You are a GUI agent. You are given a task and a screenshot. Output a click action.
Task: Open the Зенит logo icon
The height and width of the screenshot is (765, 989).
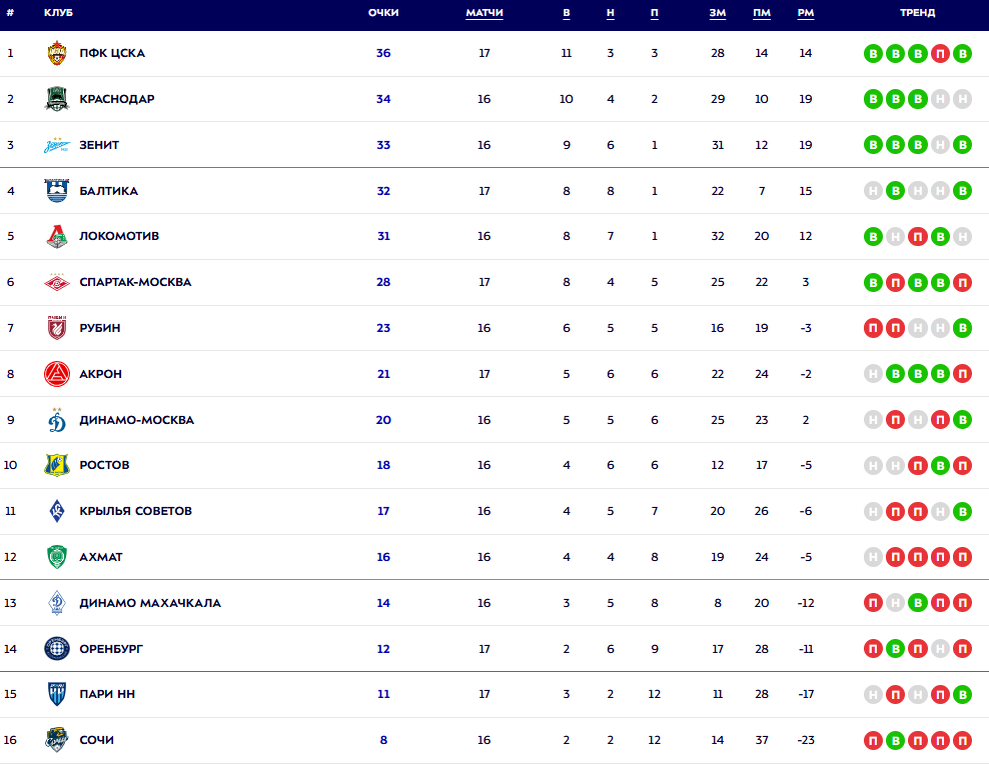(x=57, y=145)
